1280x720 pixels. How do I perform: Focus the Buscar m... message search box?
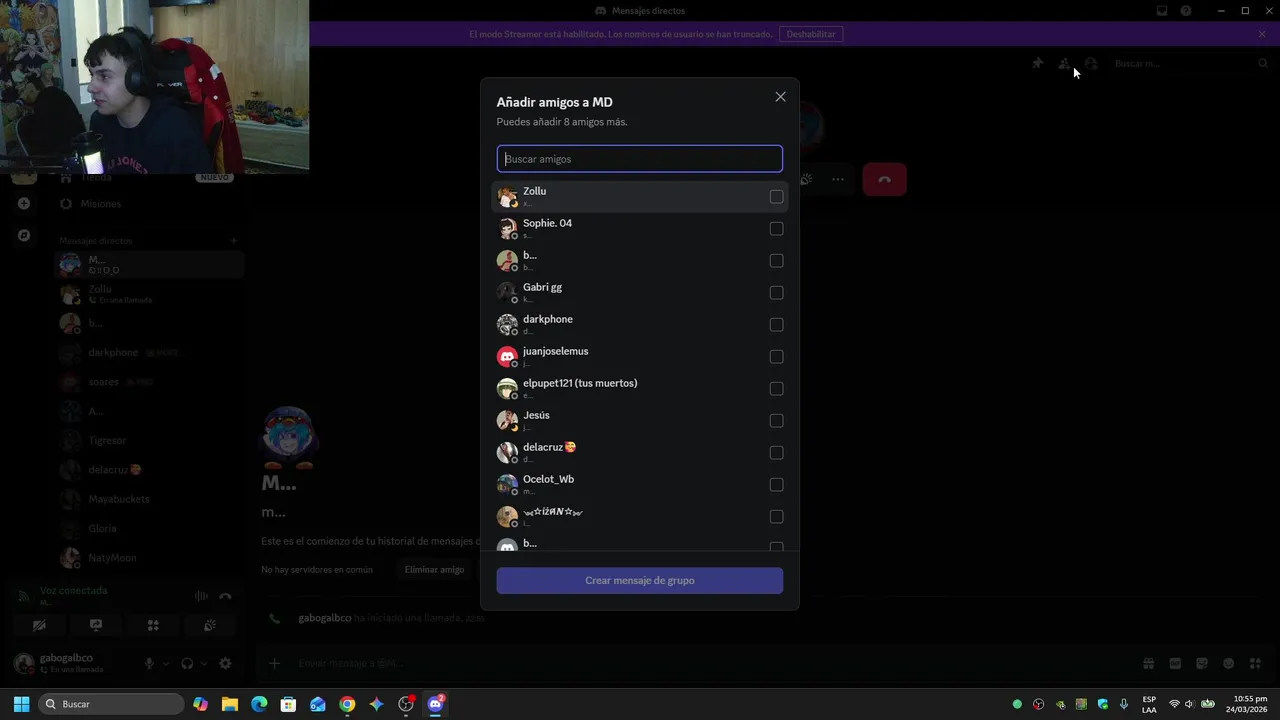[1188, 63]
